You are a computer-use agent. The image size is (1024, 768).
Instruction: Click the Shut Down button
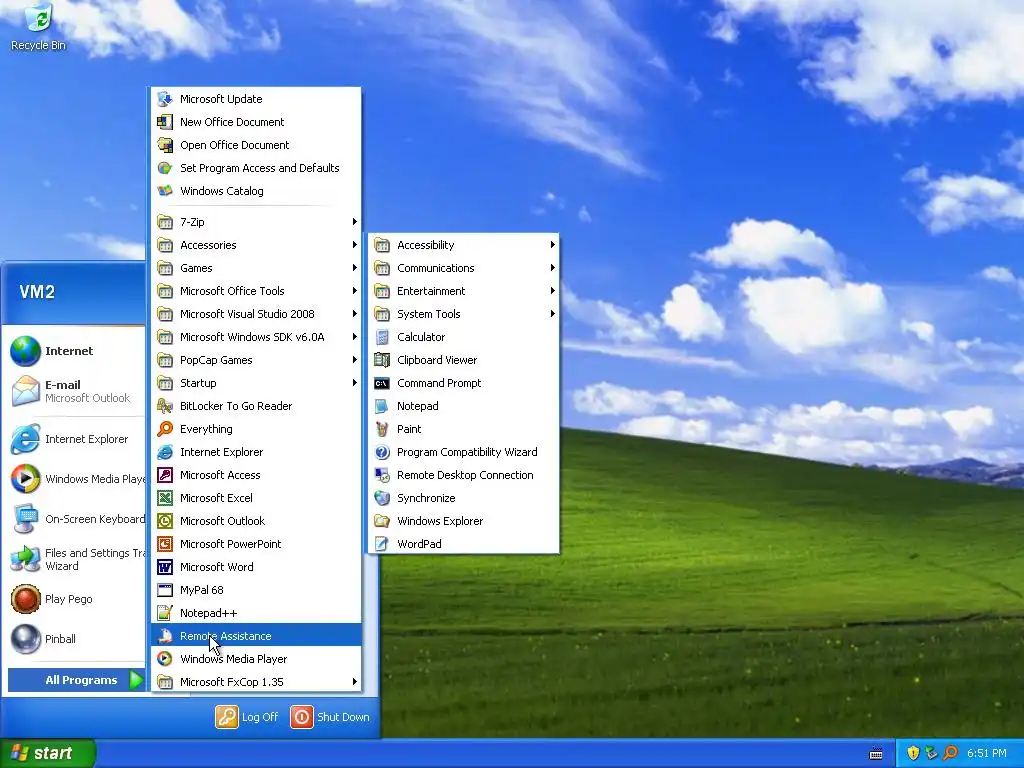[330, 716]
